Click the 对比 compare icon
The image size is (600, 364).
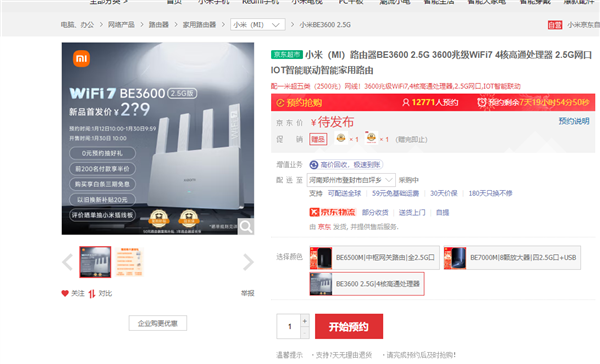[92, 294]
